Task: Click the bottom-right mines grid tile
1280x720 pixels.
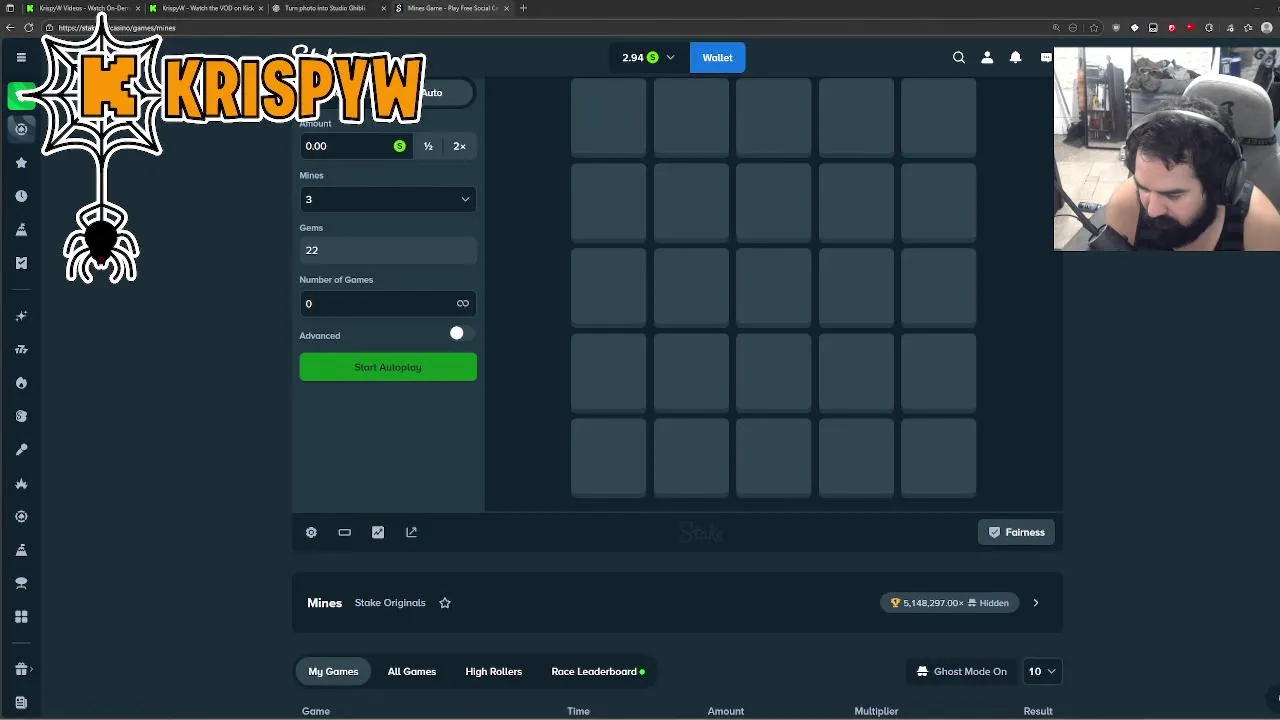Action: [938, 457]
